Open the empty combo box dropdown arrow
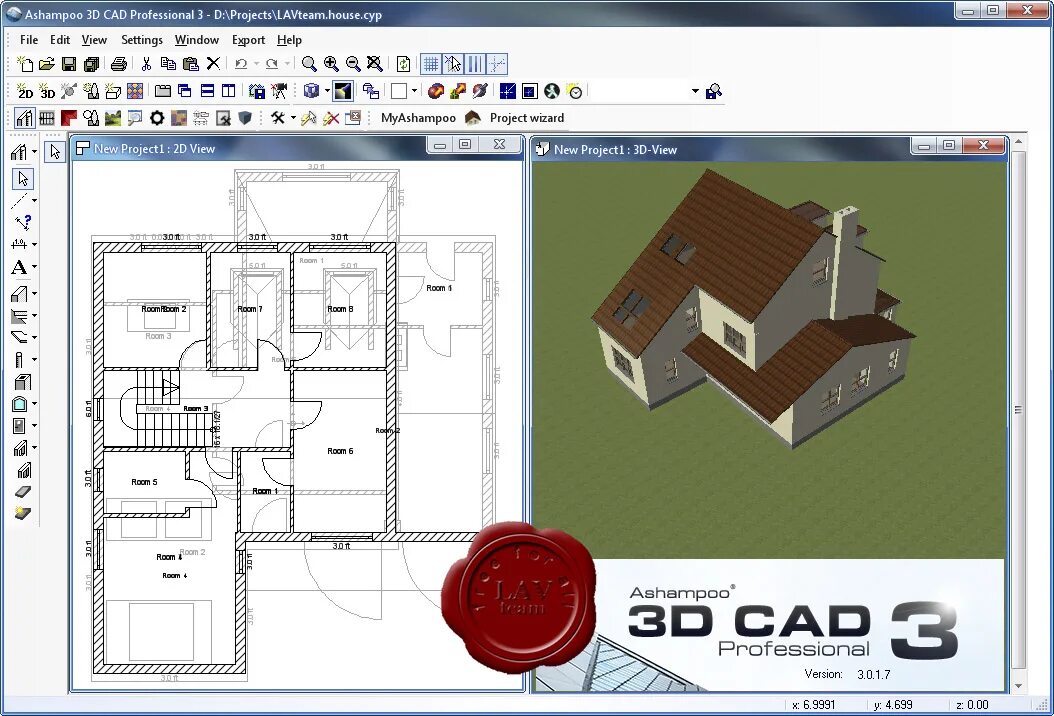Viewport: 1054px width, 716px height. coord(695,91)
